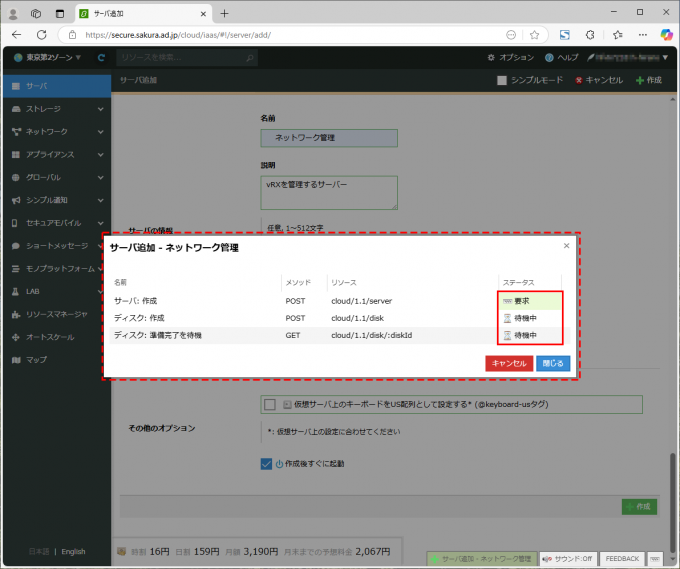Click the セキュアモバイル phone icon

pos(15,223)
